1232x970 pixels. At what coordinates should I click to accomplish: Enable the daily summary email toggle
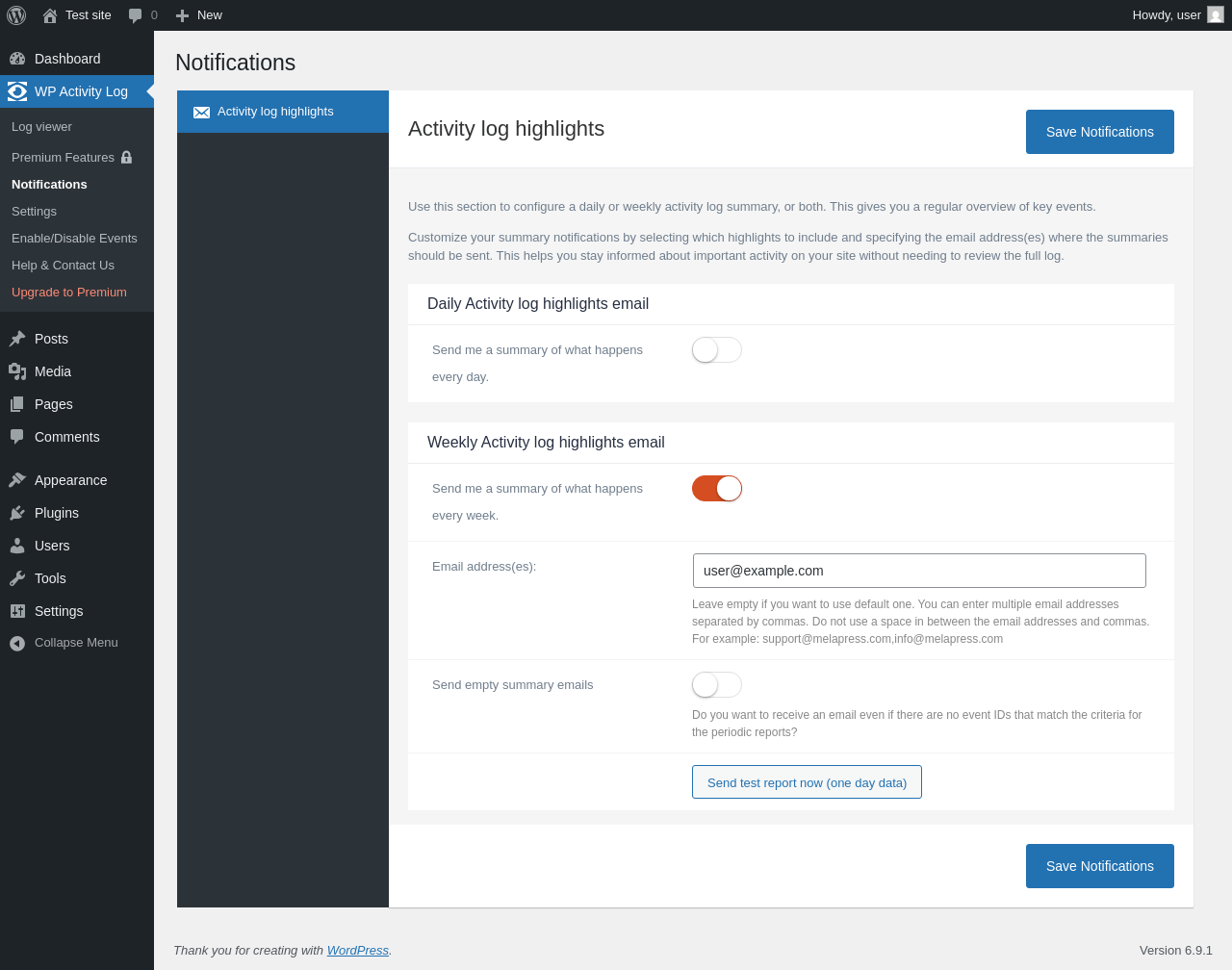pos(716,350)
